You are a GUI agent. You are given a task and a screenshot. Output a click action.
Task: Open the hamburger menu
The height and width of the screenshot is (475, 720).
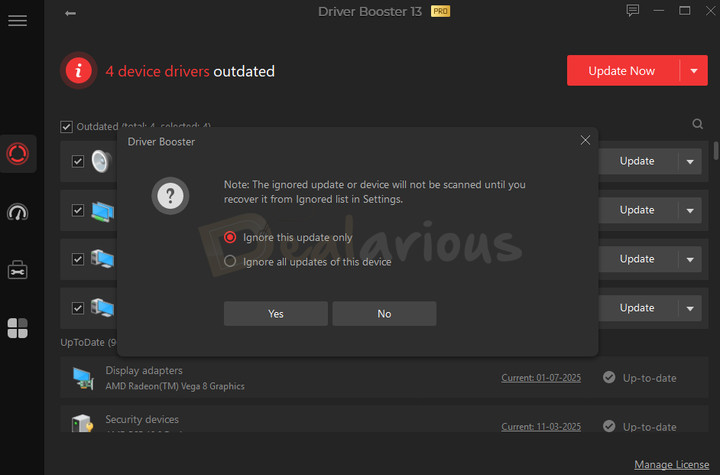click(17, 21)
